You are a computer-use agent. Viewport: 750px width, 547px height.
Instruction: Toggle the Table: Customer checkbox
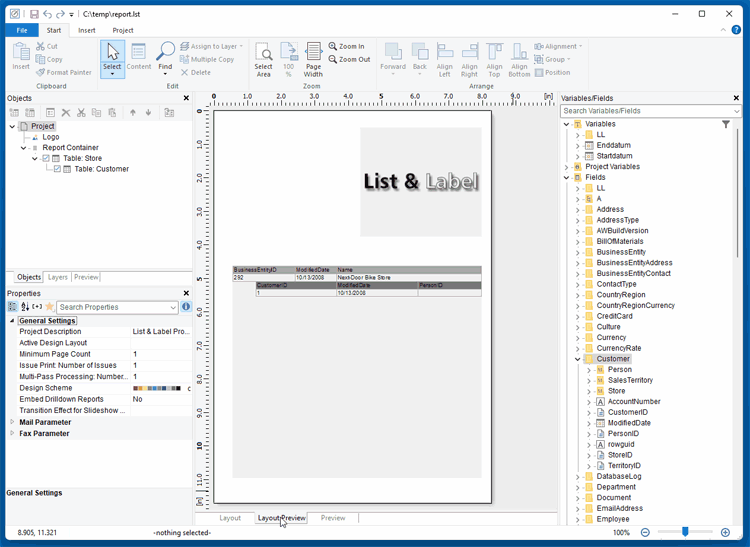[57, 169]
